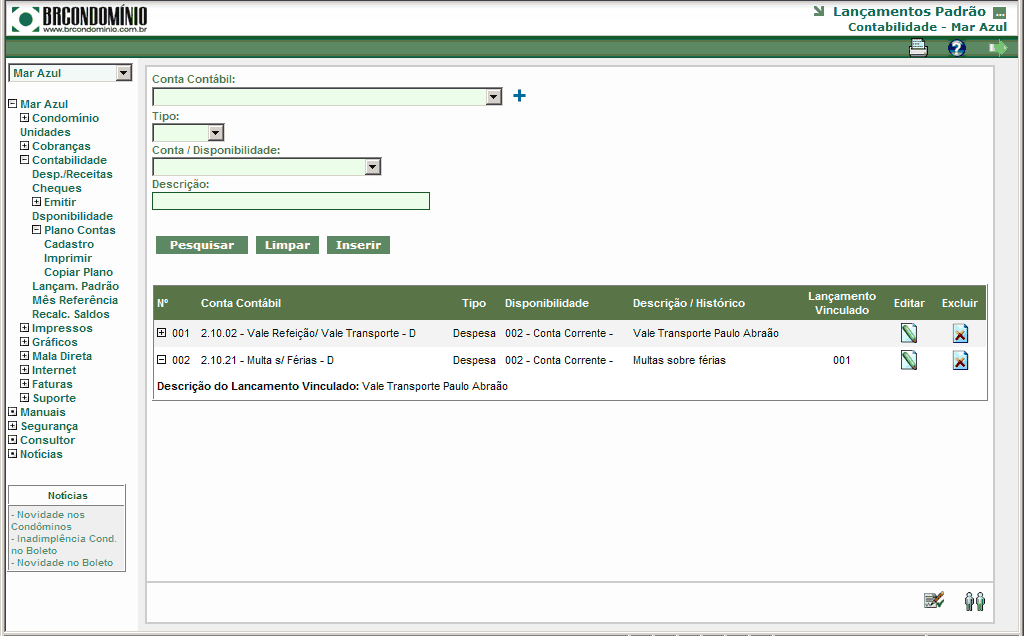Image resolution: width=1024 pixels, height=636 pixels.
Task: Collapse row 002 in the table
Action: click(161, 359)
